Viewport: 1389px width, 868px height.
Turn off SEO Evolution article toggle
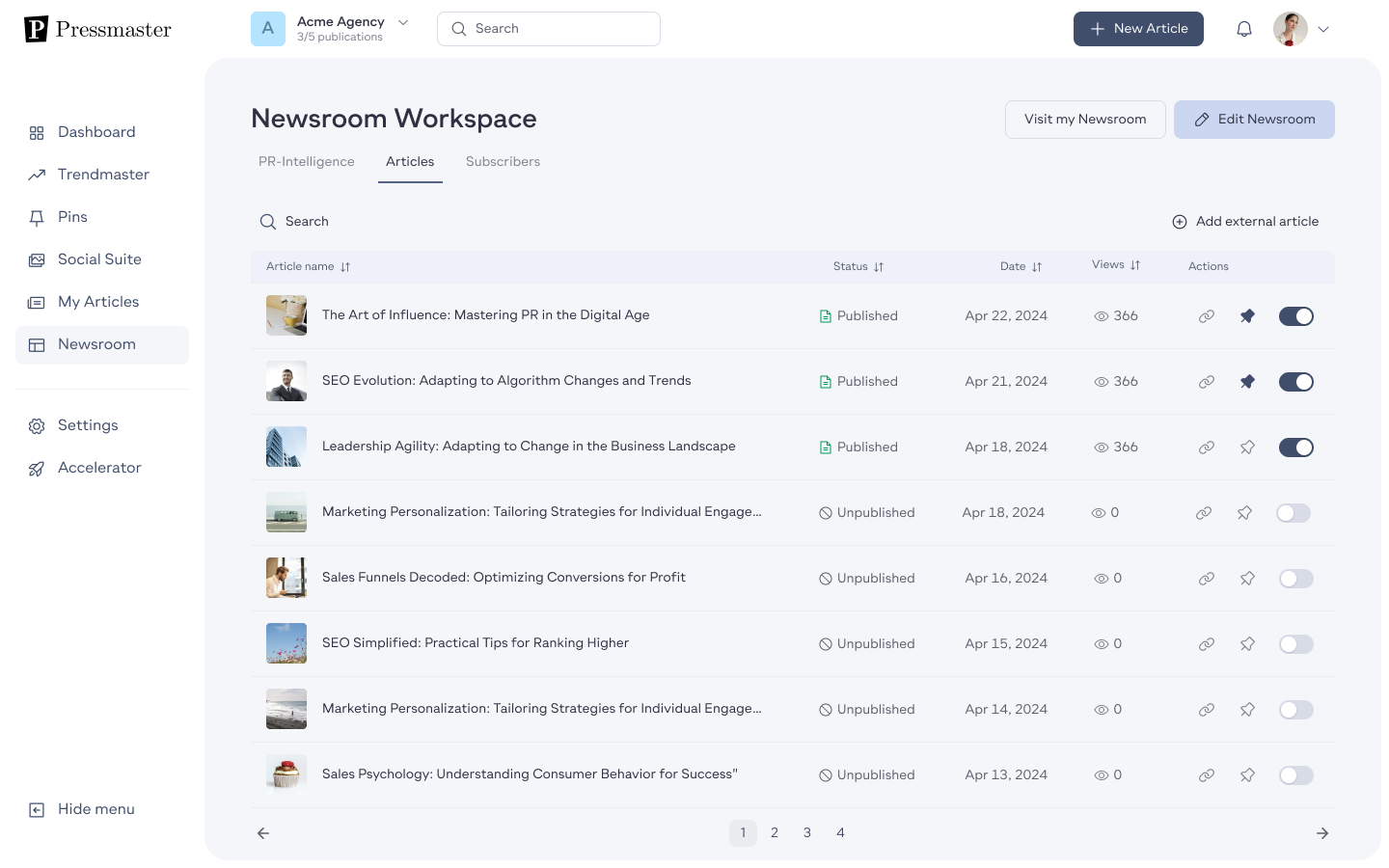(1296, 382)
